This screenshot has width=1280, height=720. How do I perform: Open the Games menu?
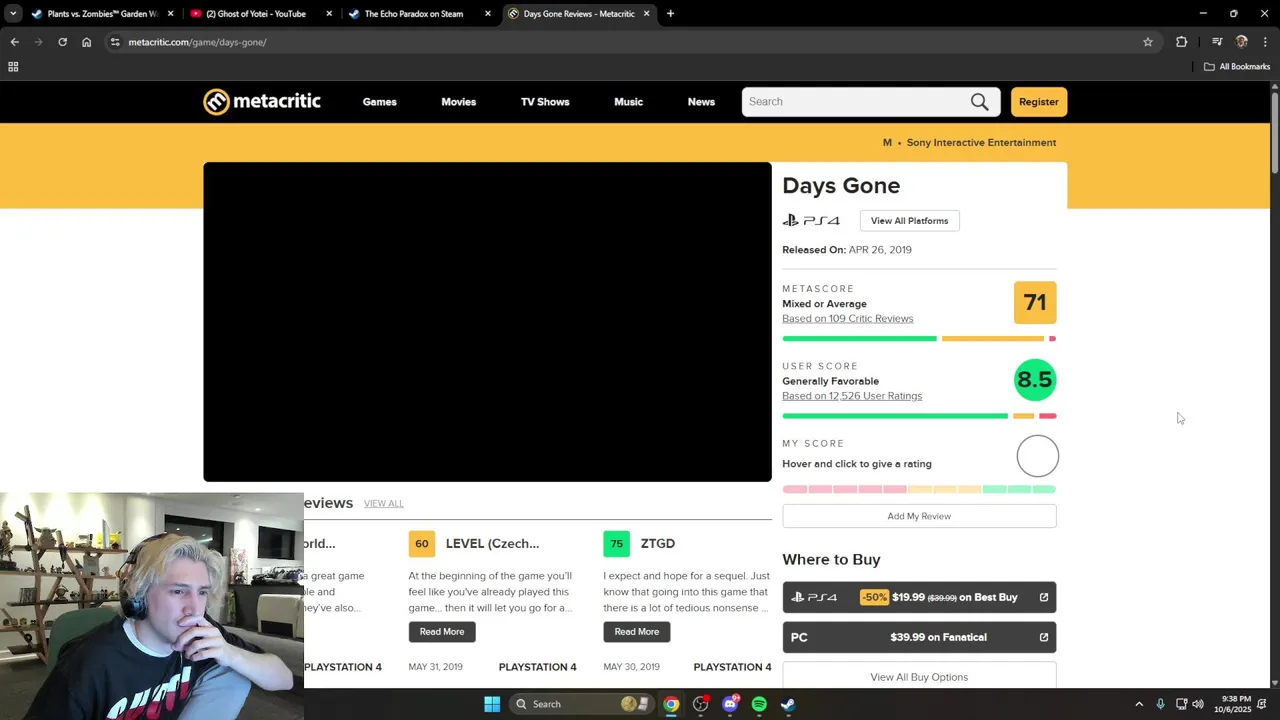[379, 102]
